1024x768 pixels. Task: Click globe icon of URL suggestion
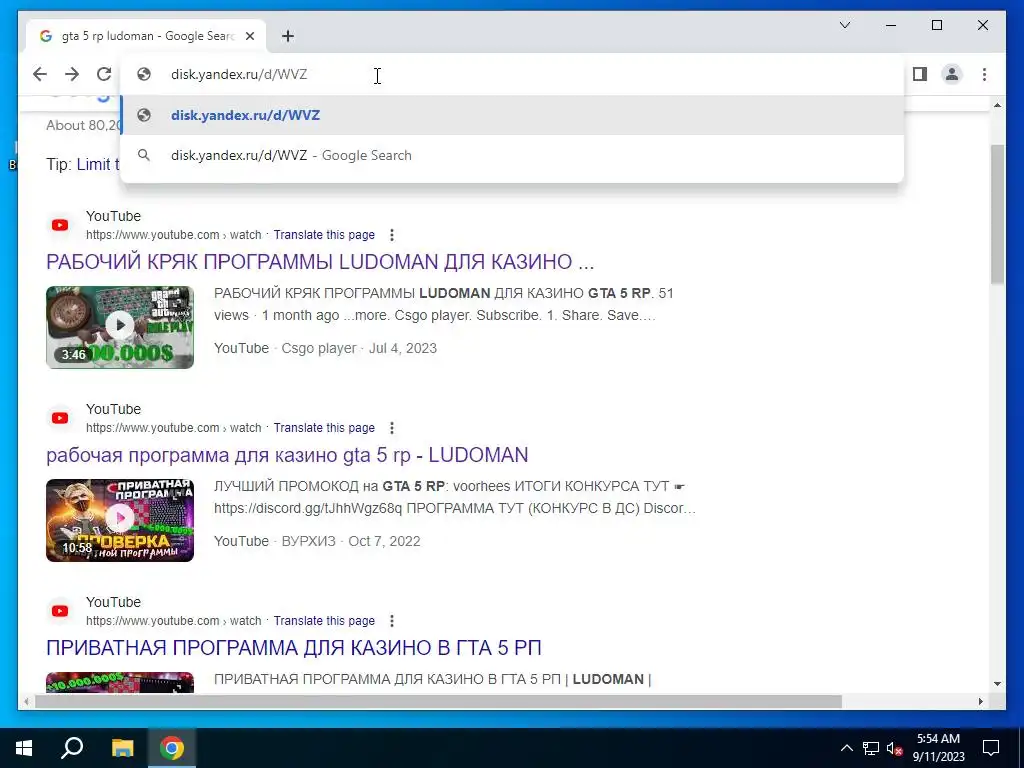pyautogui.click(x=144, y=115)
